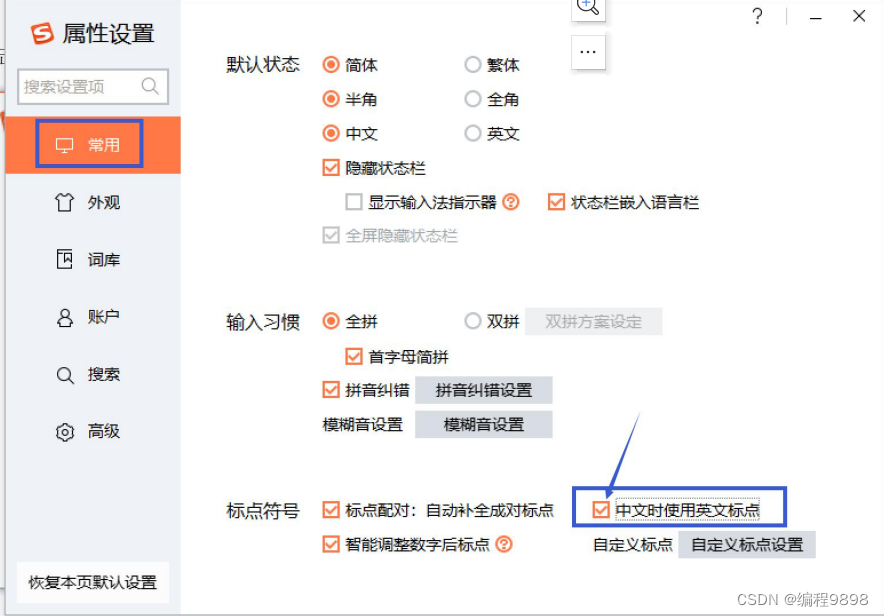Toggle the 中文时使用英文标点 checkbox
This screenshot has width=884, height=616.
[x=601, y=510]
